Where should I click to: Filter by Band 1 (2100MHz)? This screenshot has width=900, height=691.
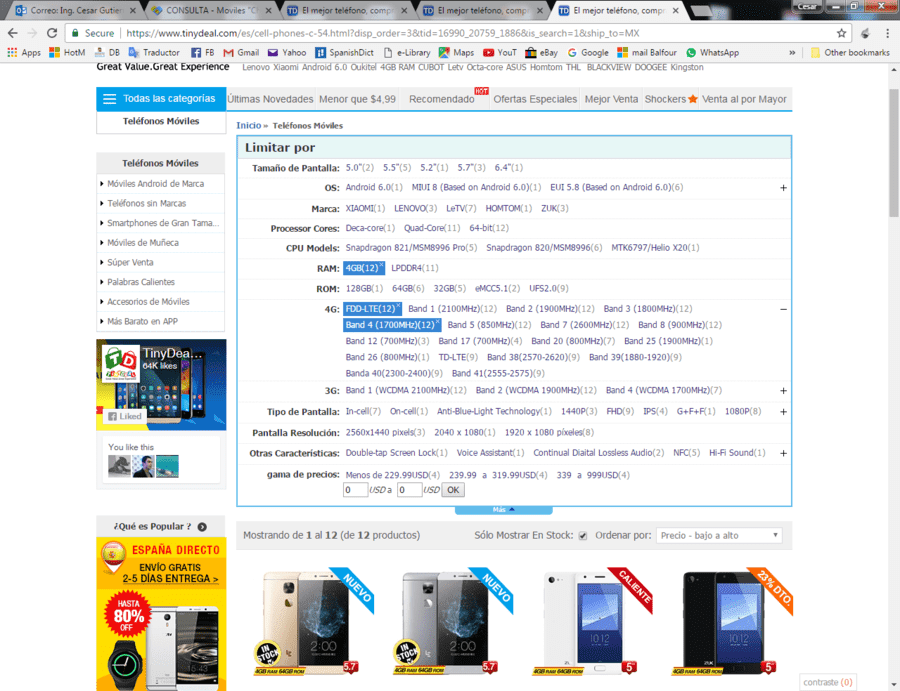pos(452,309)
